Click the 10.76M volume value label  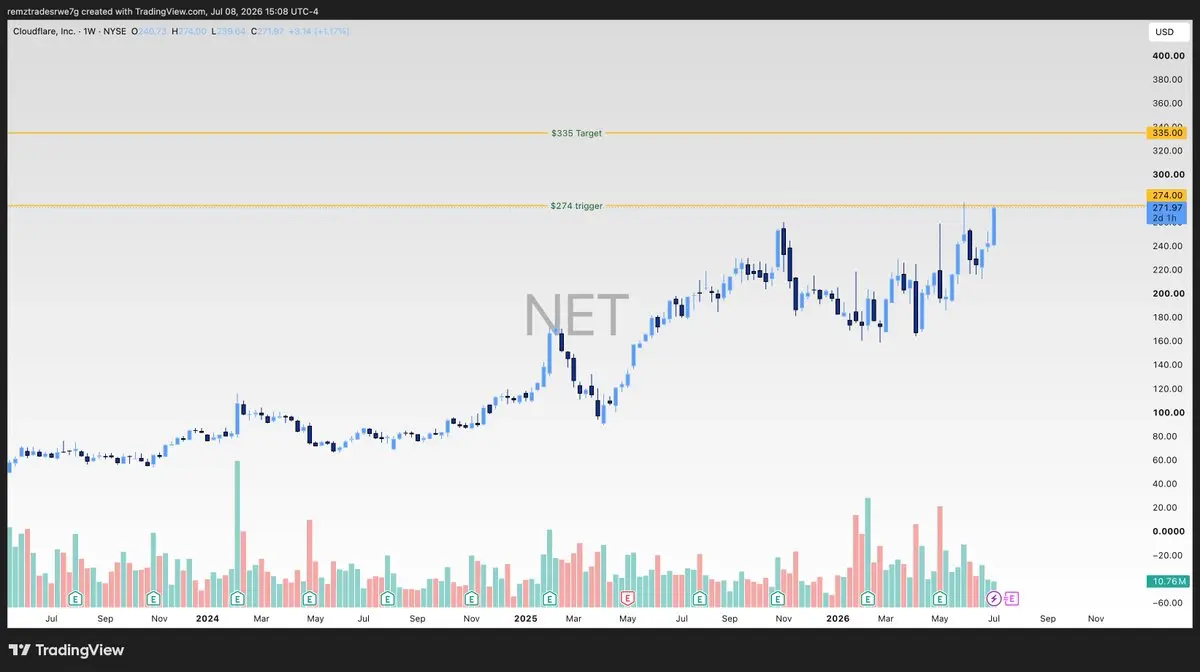tap(1167, 581)
